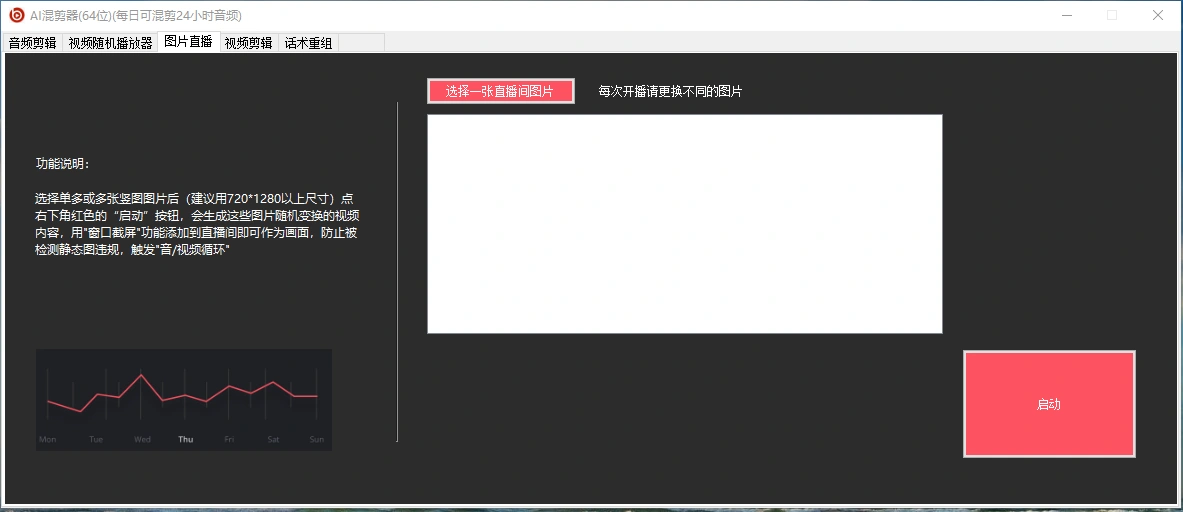Click the 功能说明 heading text
Image resolution: width=1183 pixels, height=512 pixels.
(x=62, y=164)
